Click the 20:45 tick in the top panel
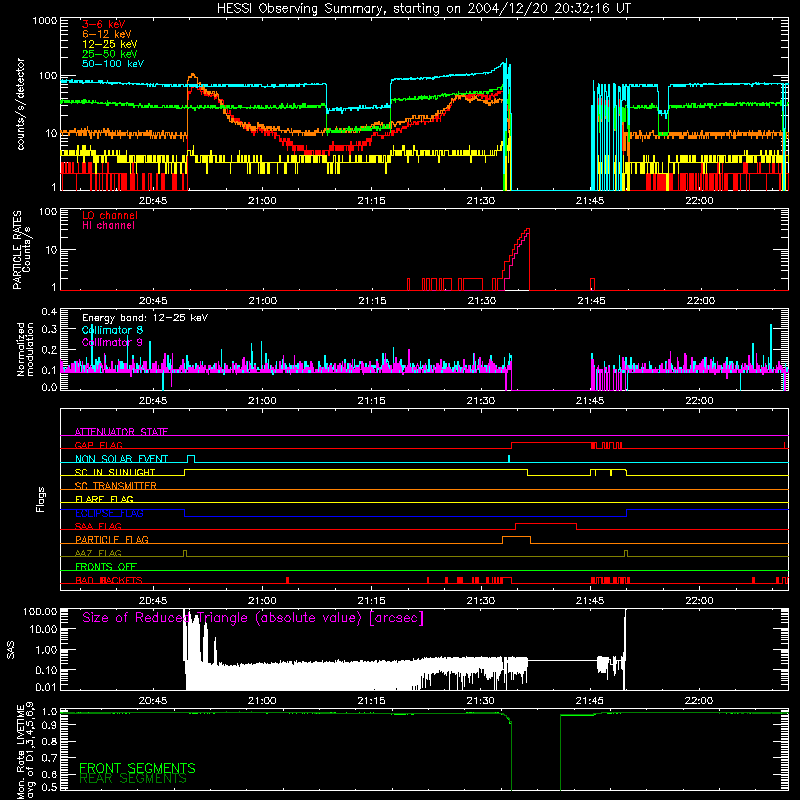This screenshot has height=800, width=800. coord(153,201)
